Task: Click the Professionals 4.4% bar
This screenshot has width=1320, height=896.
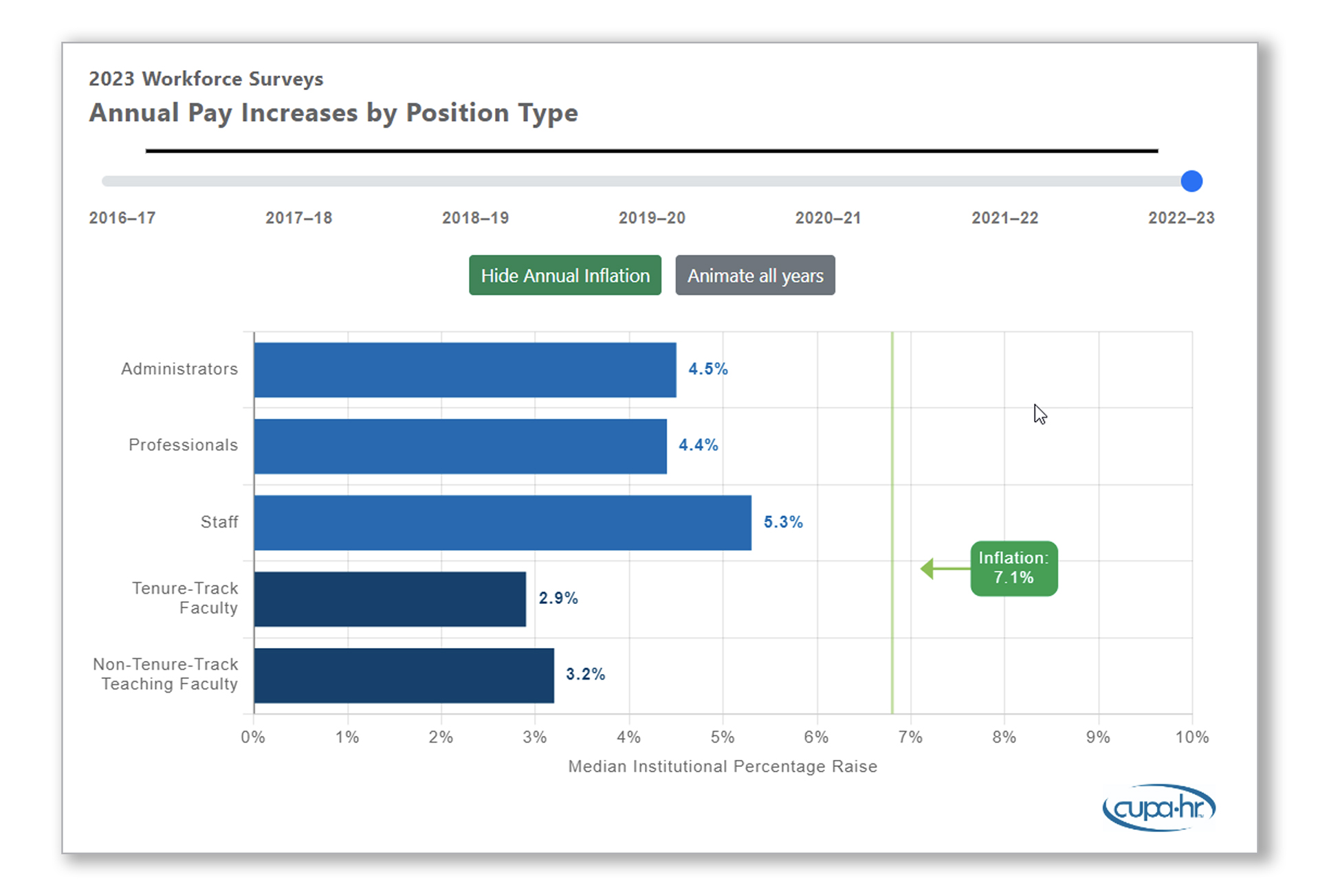Action: [x=460, y=446]
